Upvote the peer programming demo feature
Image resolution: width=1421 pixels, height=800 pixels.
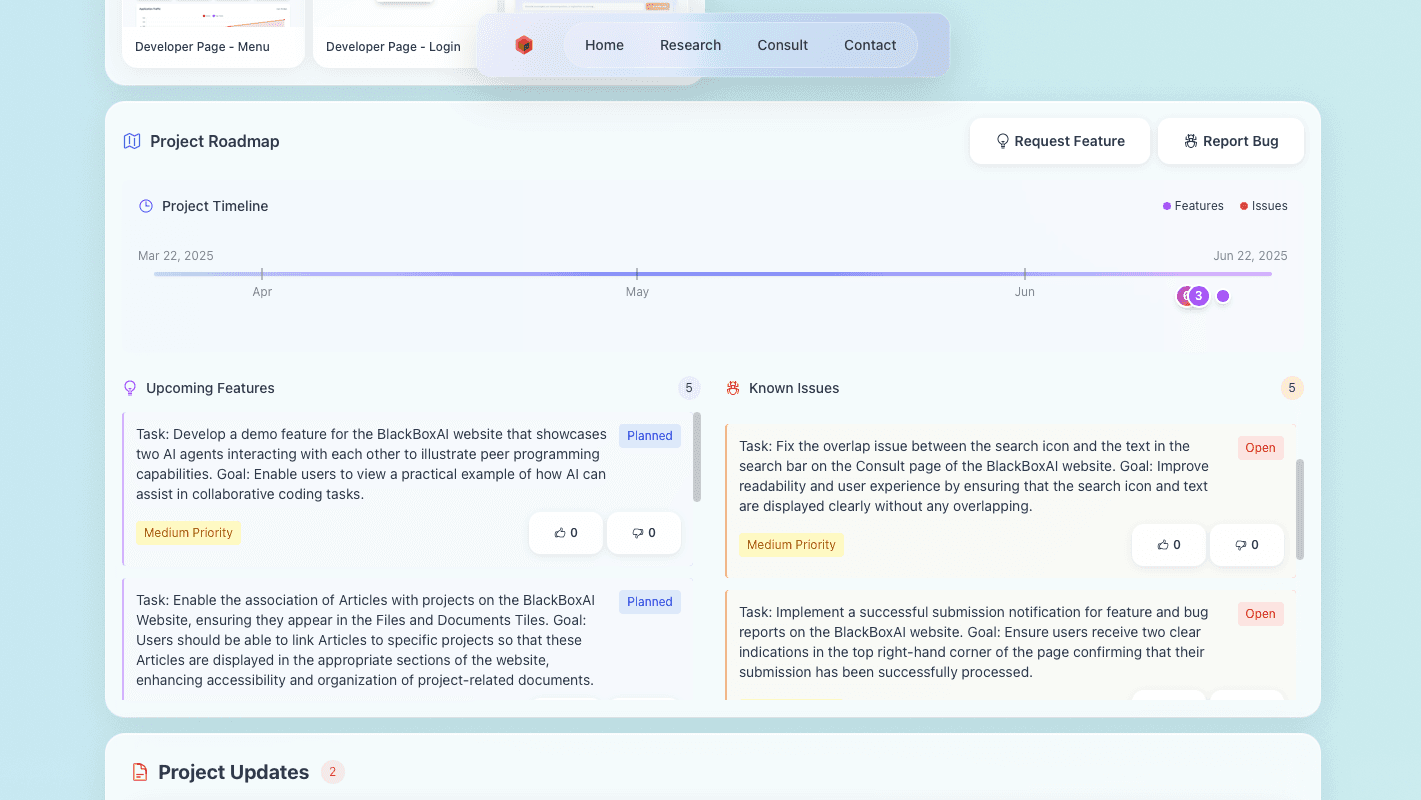[565, 533]
